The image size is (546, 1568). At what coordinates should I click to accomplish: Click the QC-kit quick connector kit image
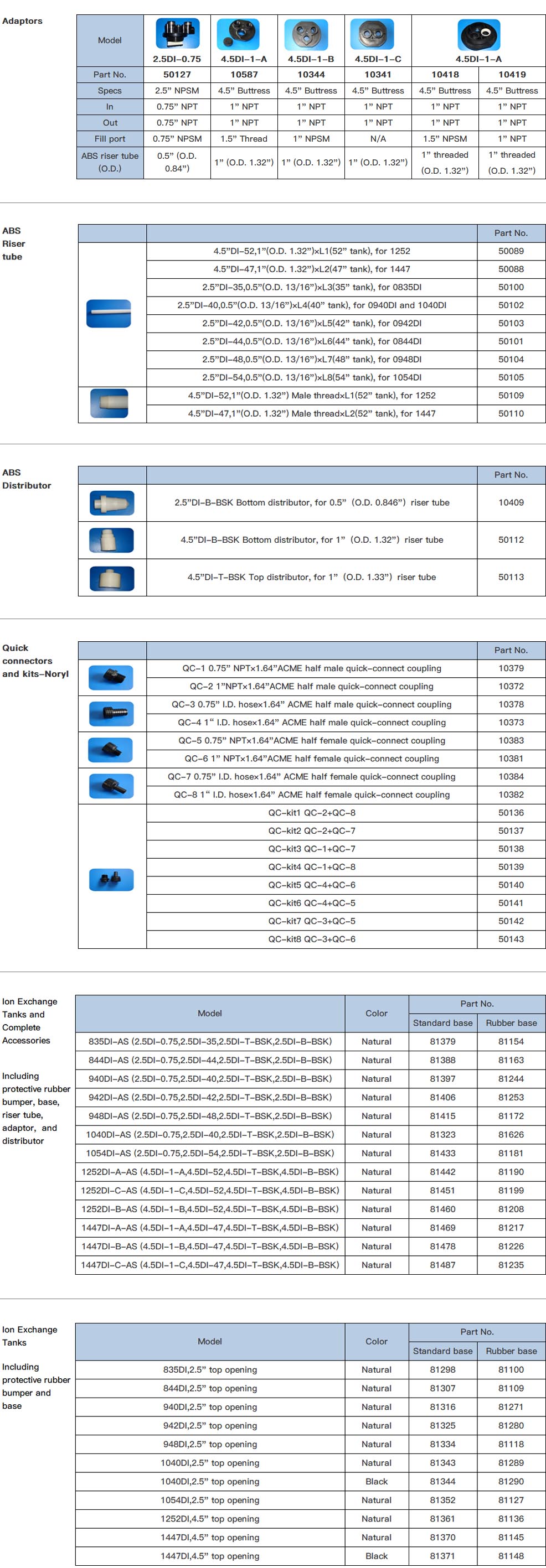(x=111, y=879)
